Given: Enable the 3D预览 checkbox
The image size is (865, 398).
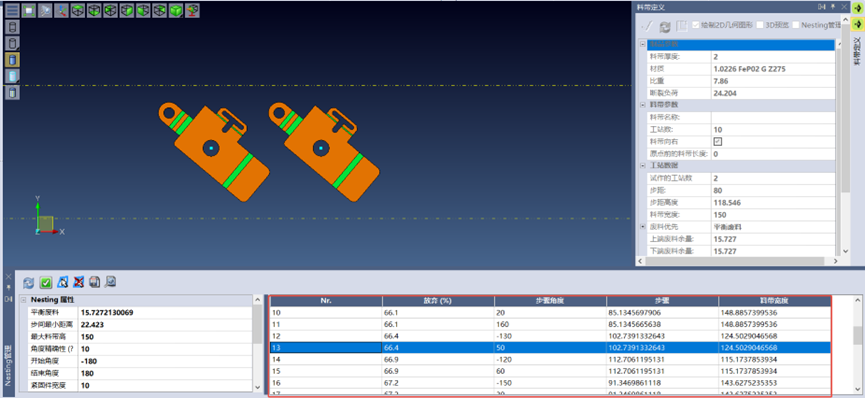Looking at the screenshot, I should pyautogui.click(x=760, y=25).
